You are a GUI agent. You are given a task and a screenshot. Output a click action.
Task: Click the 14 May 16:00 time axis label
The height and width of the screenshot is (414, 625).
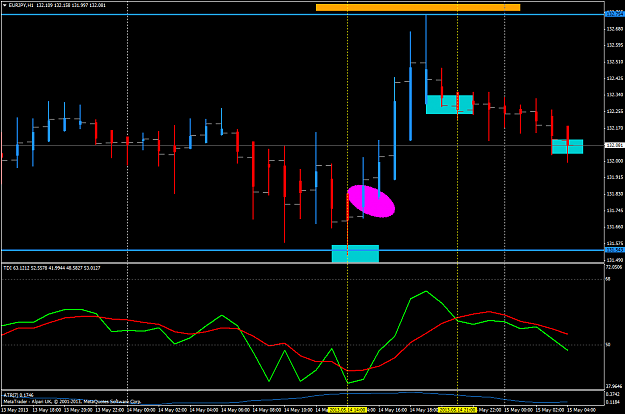(392, 410)
